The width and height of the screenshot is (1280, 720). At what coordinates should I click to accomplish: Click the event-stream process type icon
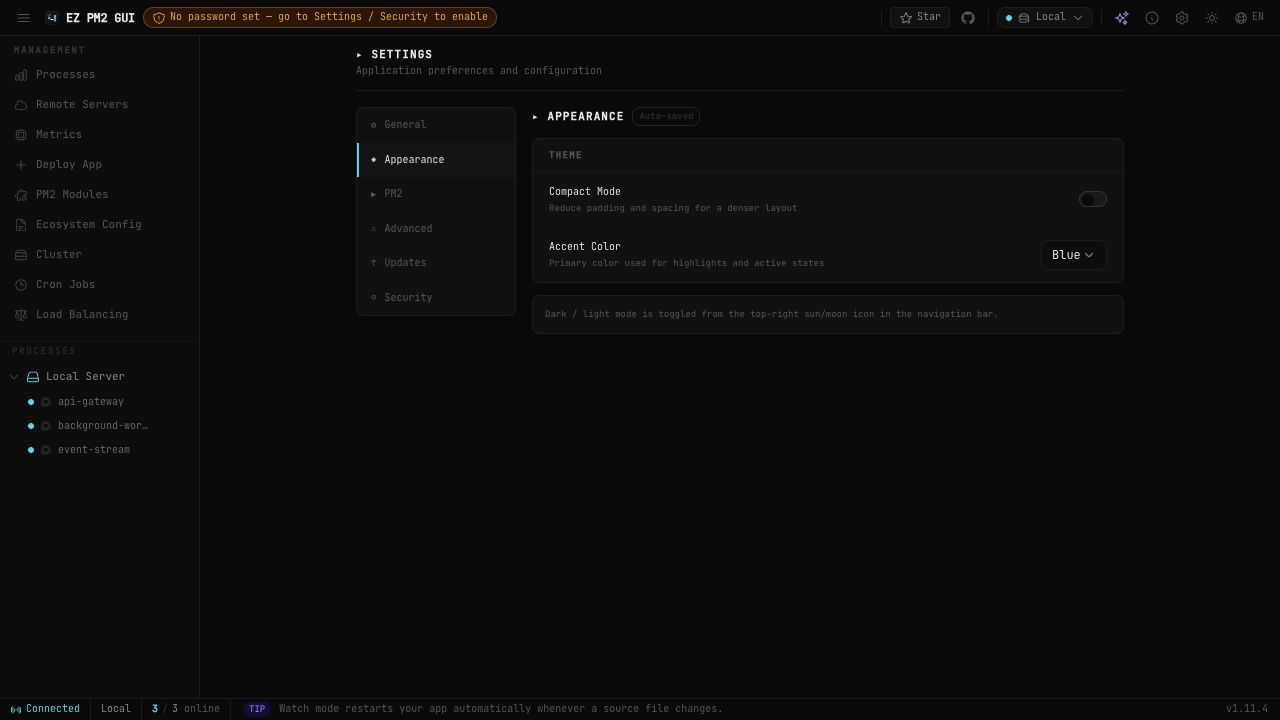[46, 450]
